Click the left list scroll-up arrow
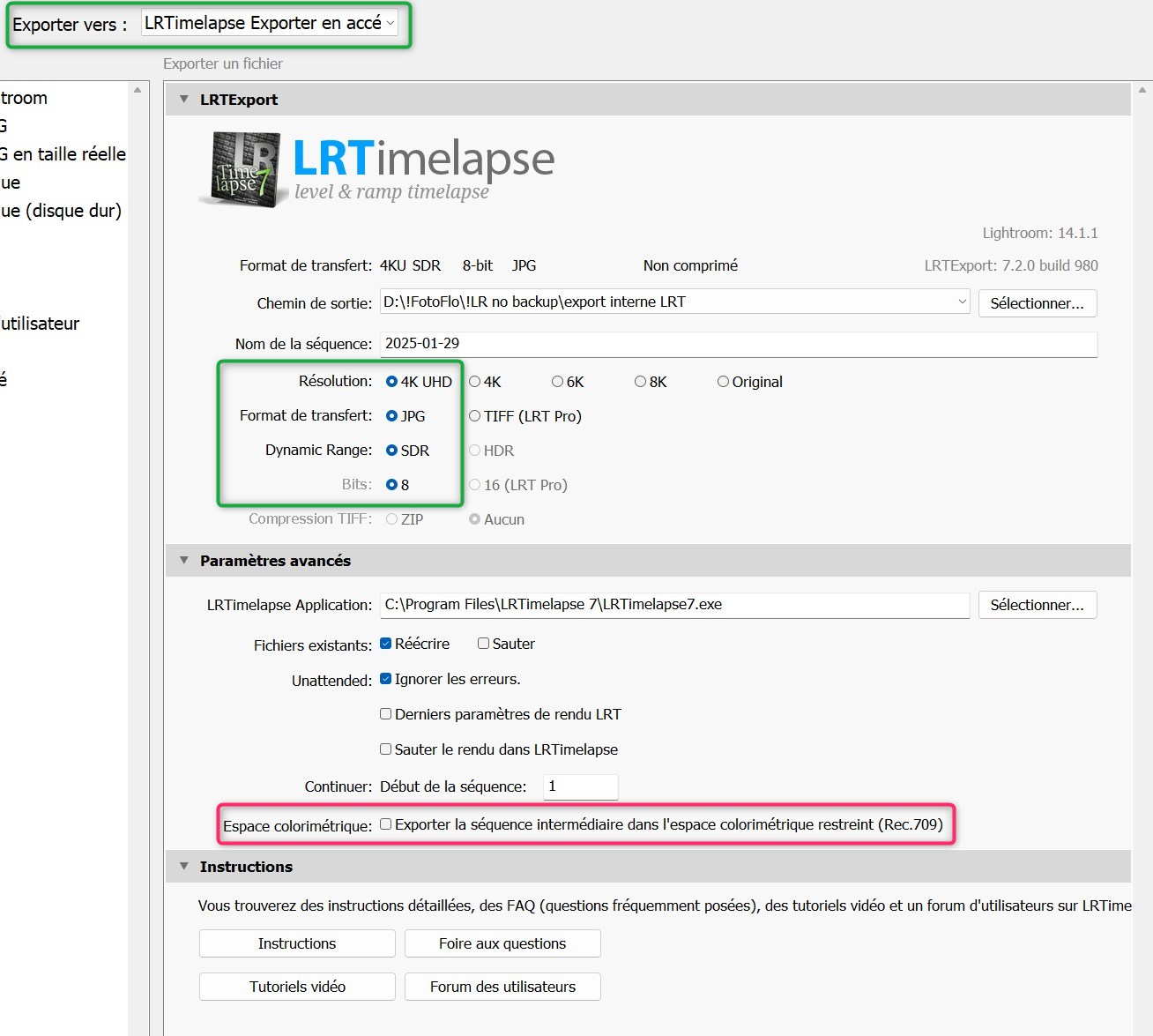 (x=138, y=90)
